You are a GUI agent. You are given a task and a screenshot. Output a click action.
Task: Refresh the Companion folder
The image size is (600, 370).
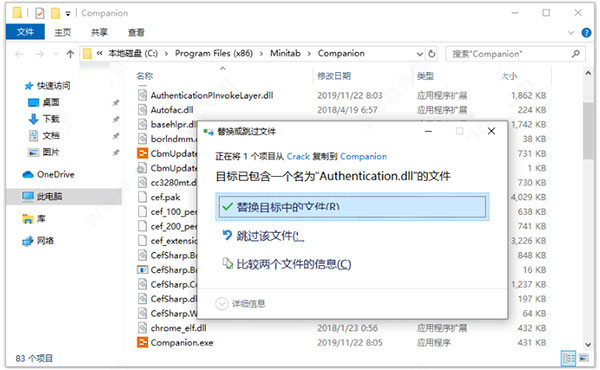(x=432, y=54)
